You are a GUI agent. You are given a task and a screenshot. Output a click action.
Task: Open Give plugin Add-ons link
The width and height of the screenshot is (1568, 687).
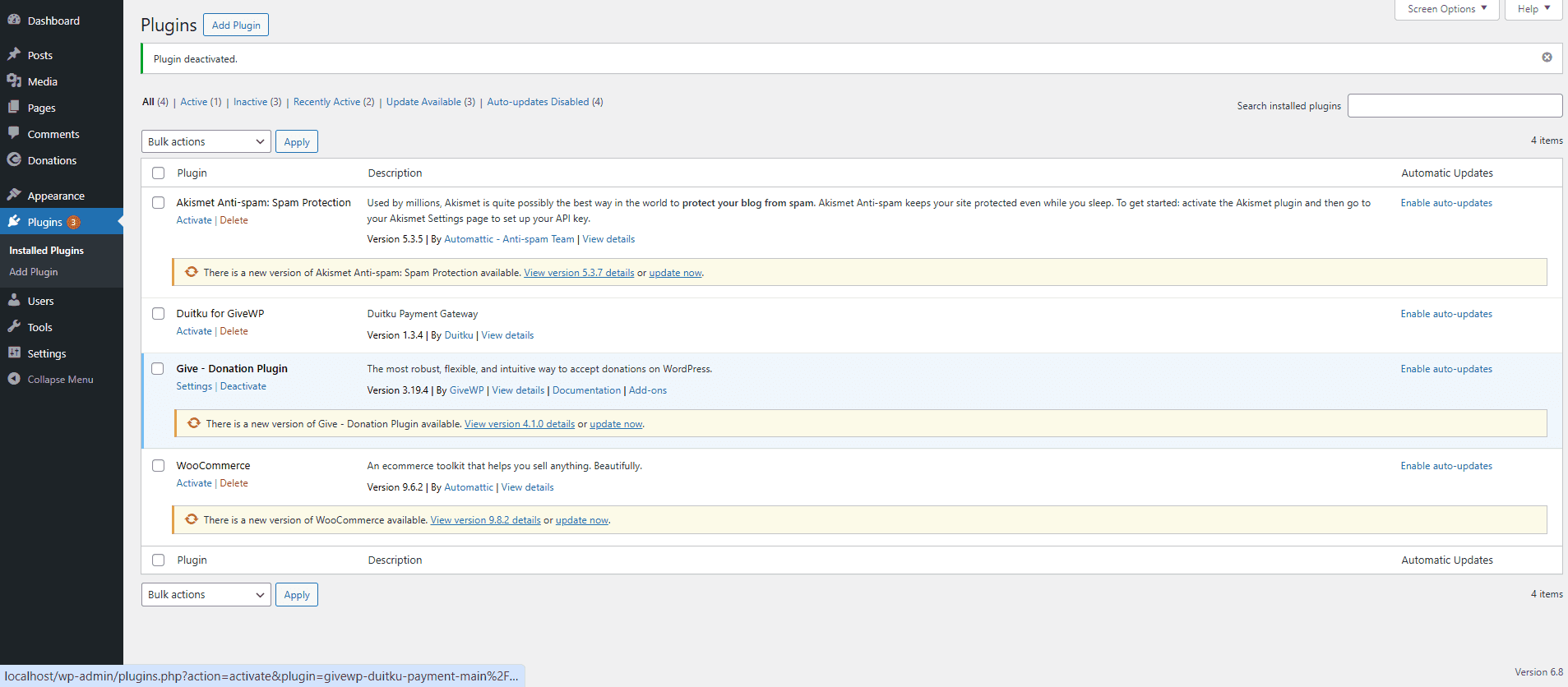pos(648,390)
